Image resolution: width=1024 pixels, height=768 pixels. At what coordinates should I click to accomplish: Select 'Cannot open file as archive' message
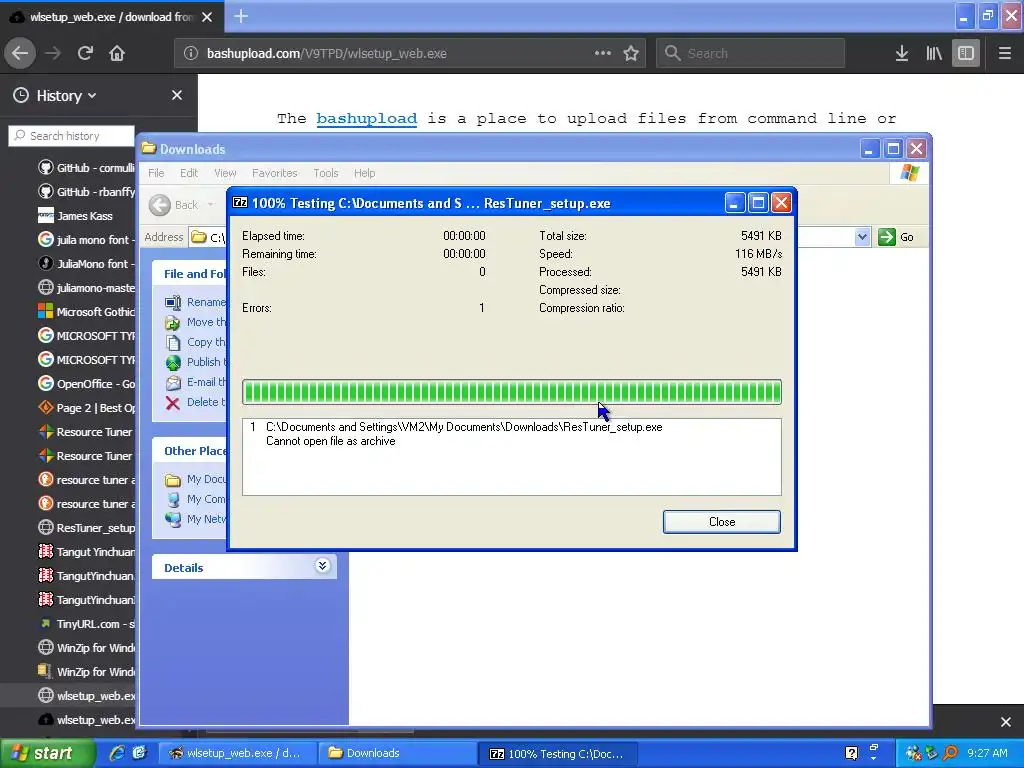click(x=330, y=441)
